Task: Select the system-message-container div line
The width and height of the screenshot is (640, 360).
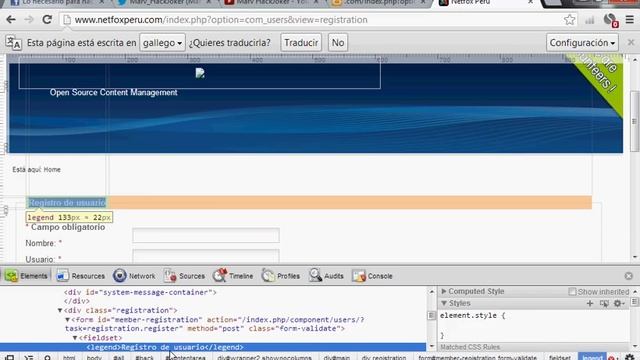Action: click(x=140, y=292)
